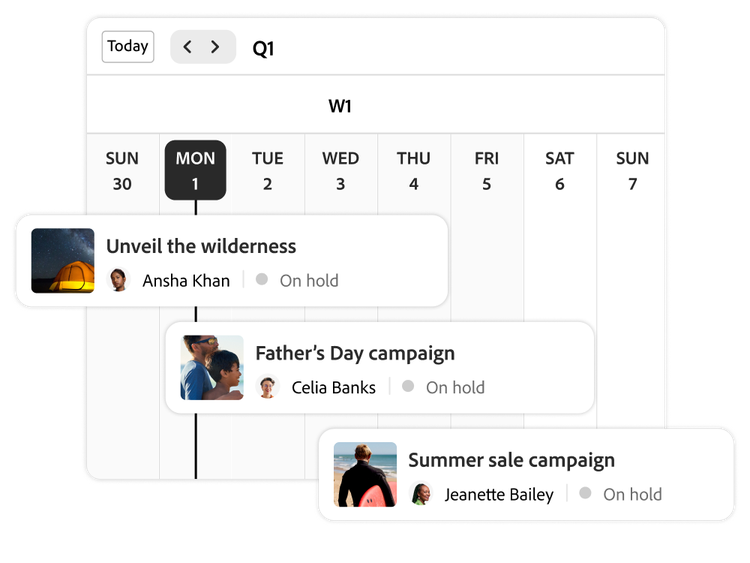The height and width of the screenshot is (563, 750).
Task: Open the Father's Day campaign title
Action: pyautogui.click(x=355, y=353)
